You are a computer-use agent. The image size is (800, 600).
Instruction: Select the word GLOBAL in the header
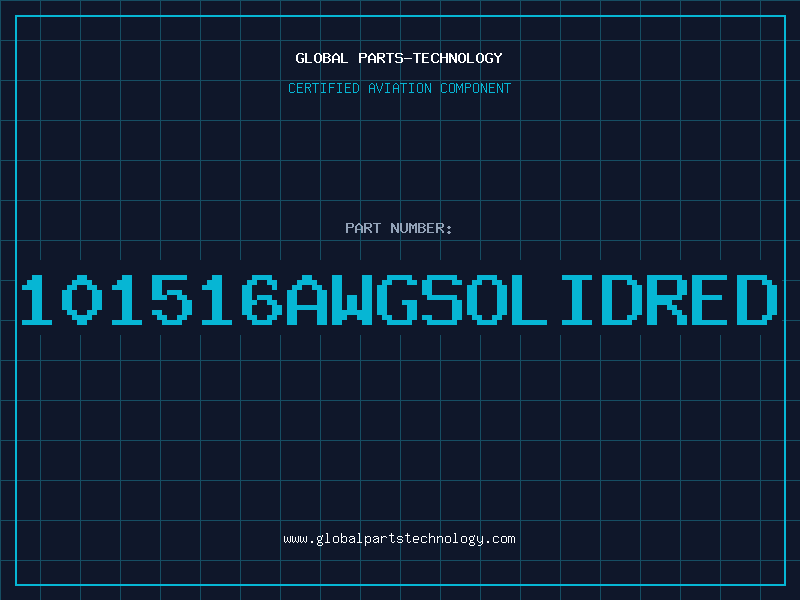coord(322,58)
